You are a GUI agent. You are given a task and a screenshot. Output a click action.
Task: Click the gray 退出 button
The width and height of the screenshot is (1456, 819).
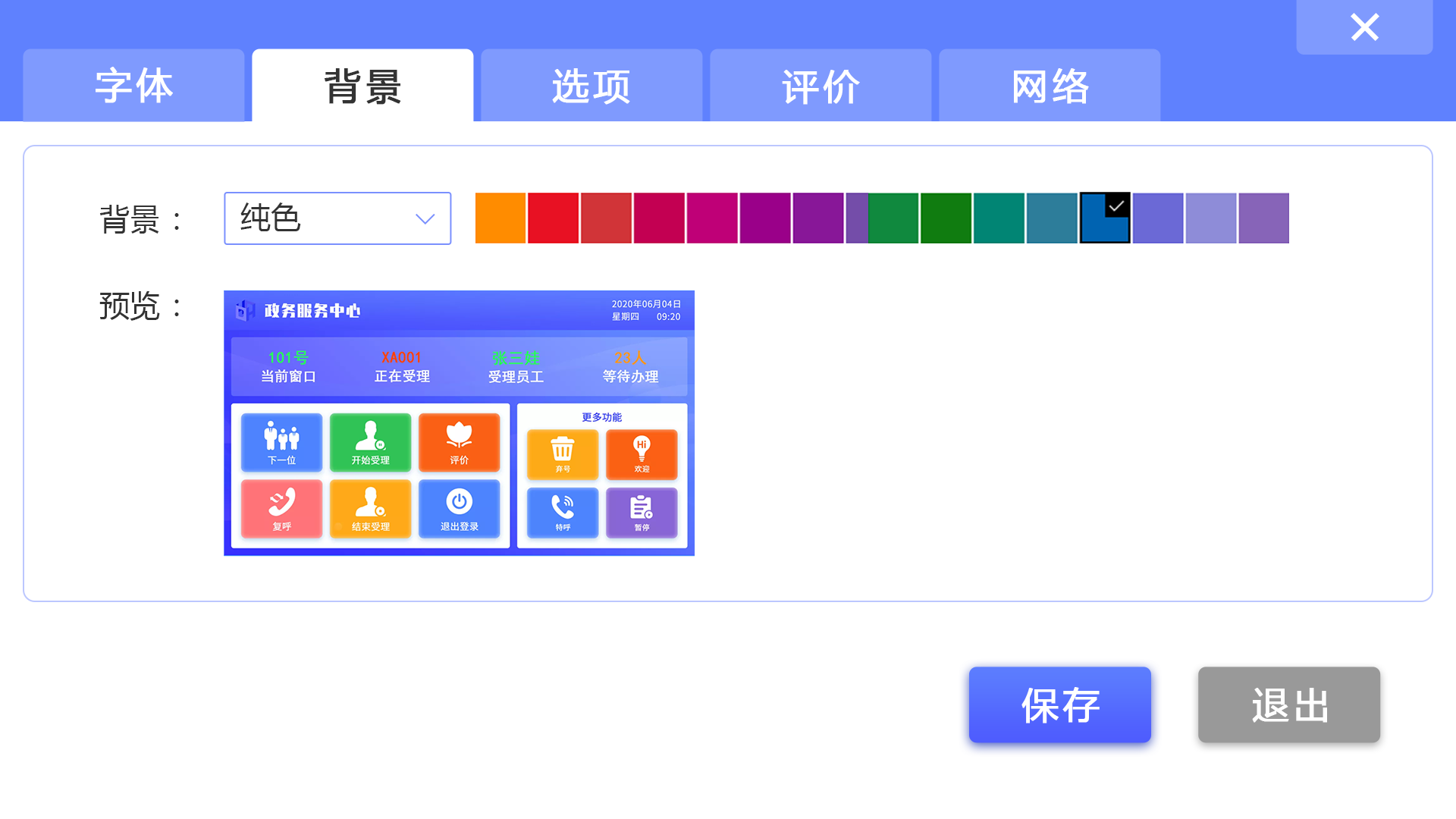coord(1289,704)
